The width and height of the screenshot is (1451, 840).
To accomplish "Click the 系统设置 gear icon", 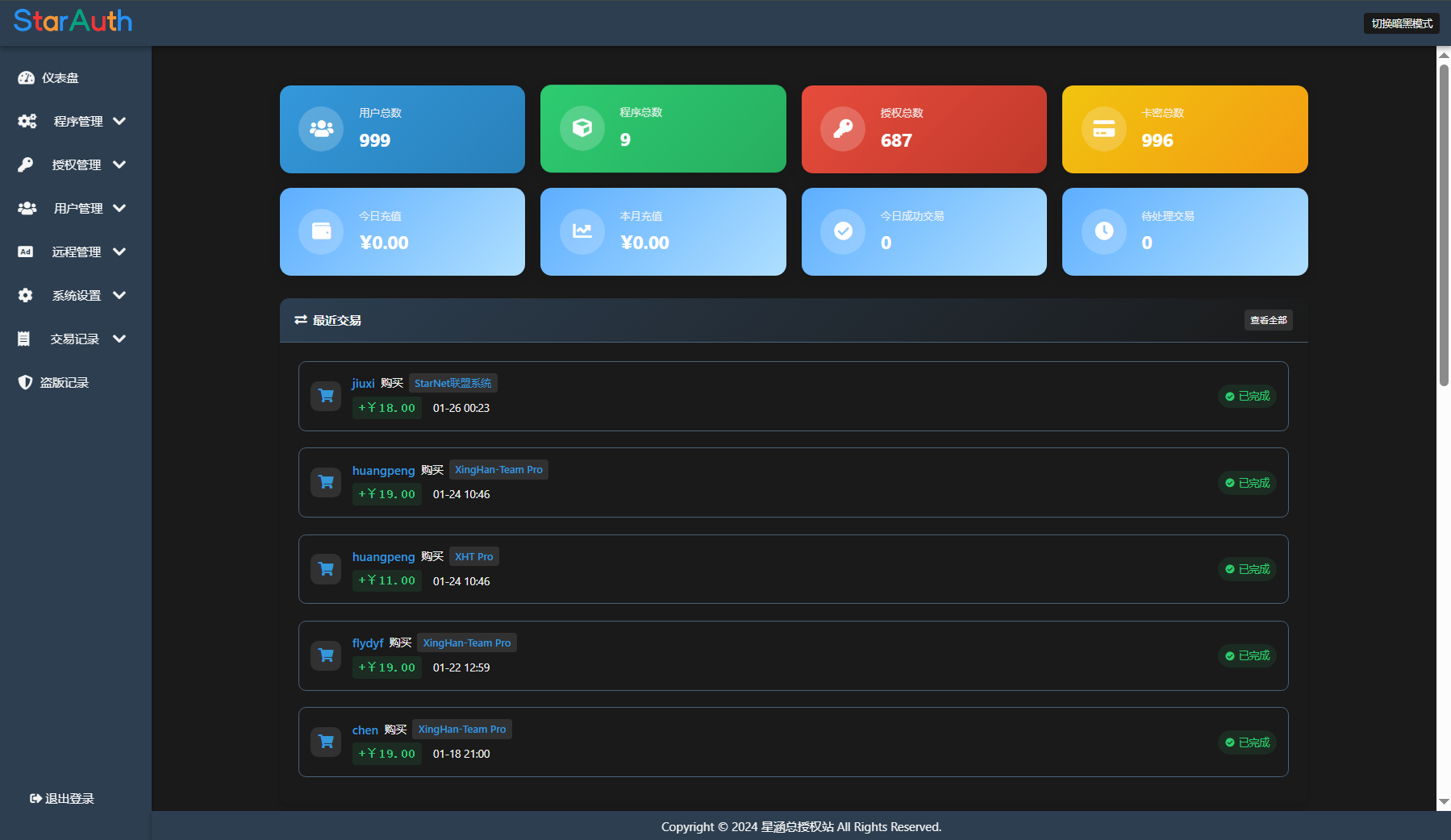I will click(26, 295).
